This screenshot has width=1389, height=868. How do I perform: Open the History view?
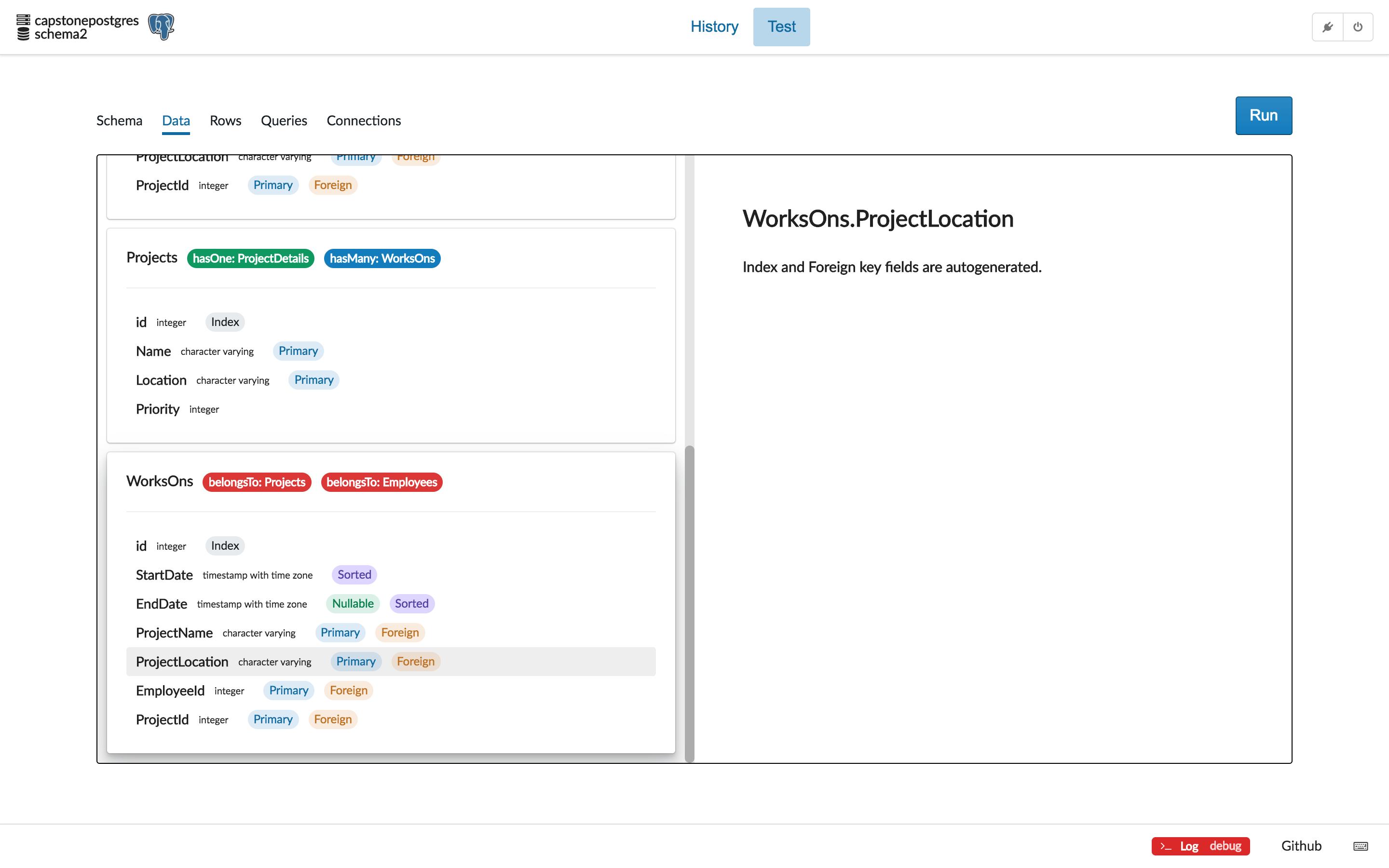point(714,27)
